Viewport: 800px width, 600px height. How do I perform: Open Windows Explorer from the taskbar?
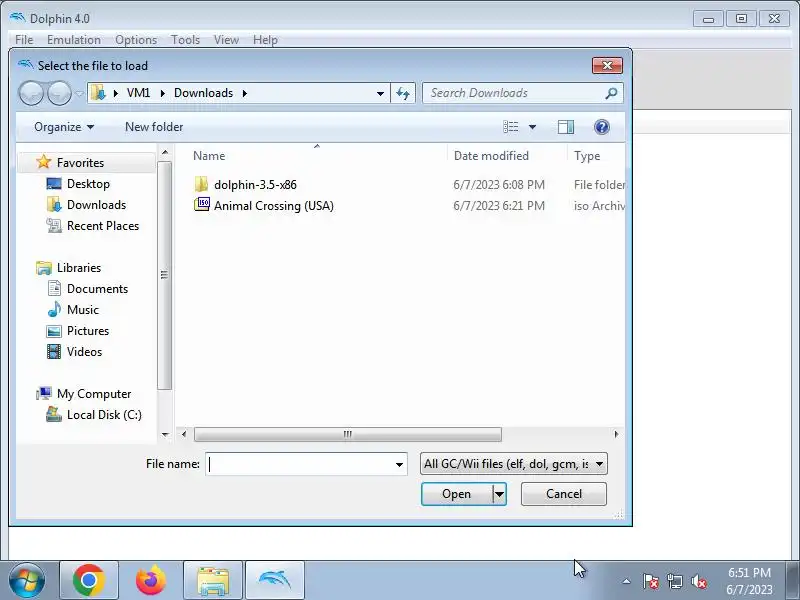pyautogui.click(x=213, y=580)
